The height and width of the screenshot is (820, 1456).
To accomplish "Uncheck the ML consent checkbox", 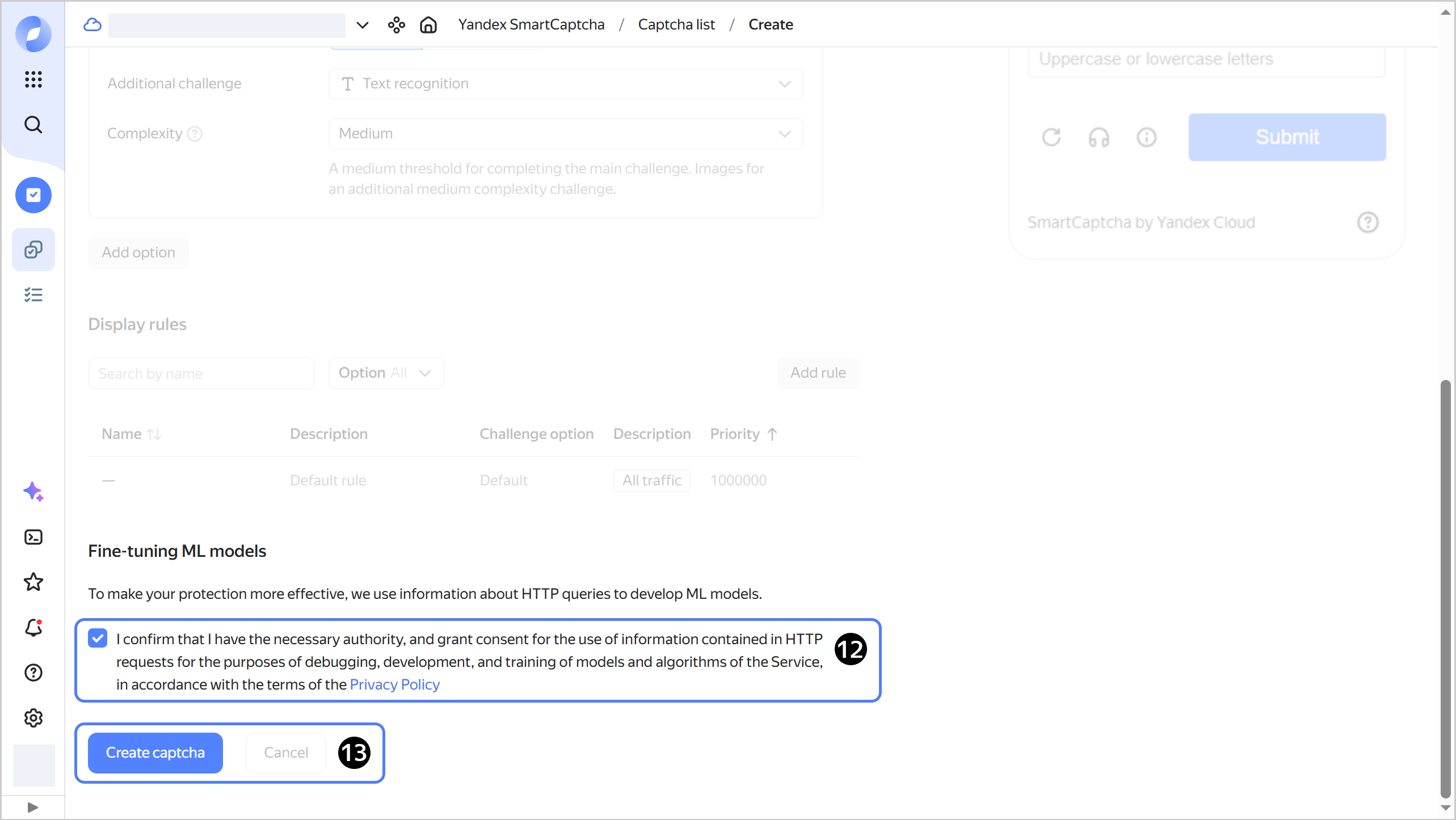I will tap(98, 639).
